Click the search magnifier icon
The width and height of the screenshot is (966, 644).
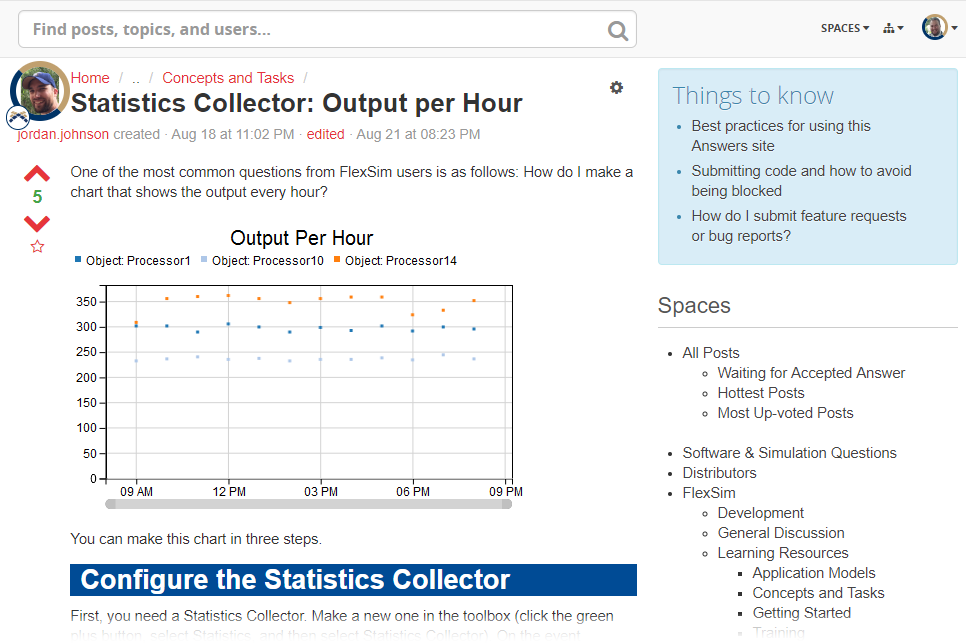click(617, 30)
